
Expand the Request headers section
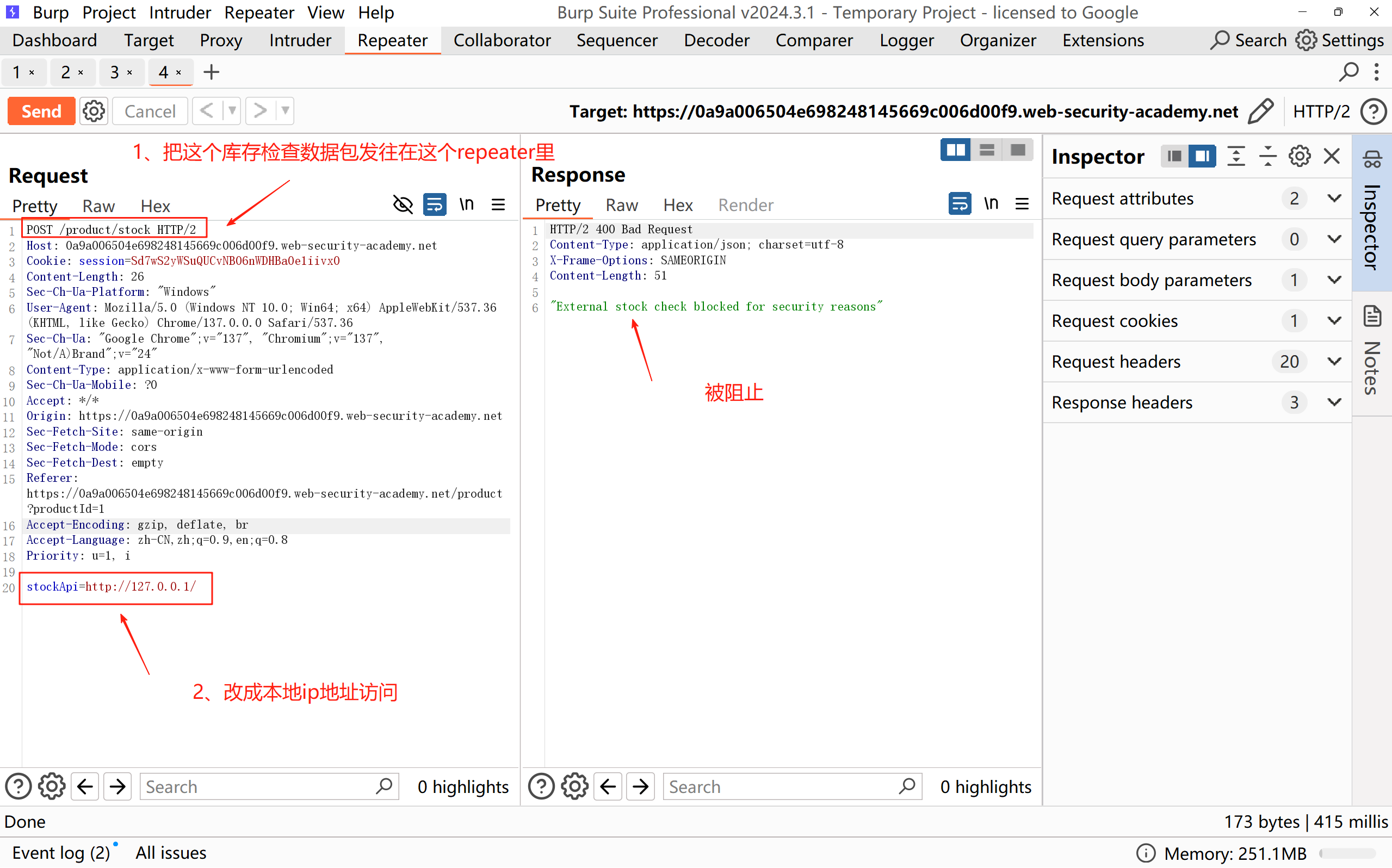pos(1334,362)
